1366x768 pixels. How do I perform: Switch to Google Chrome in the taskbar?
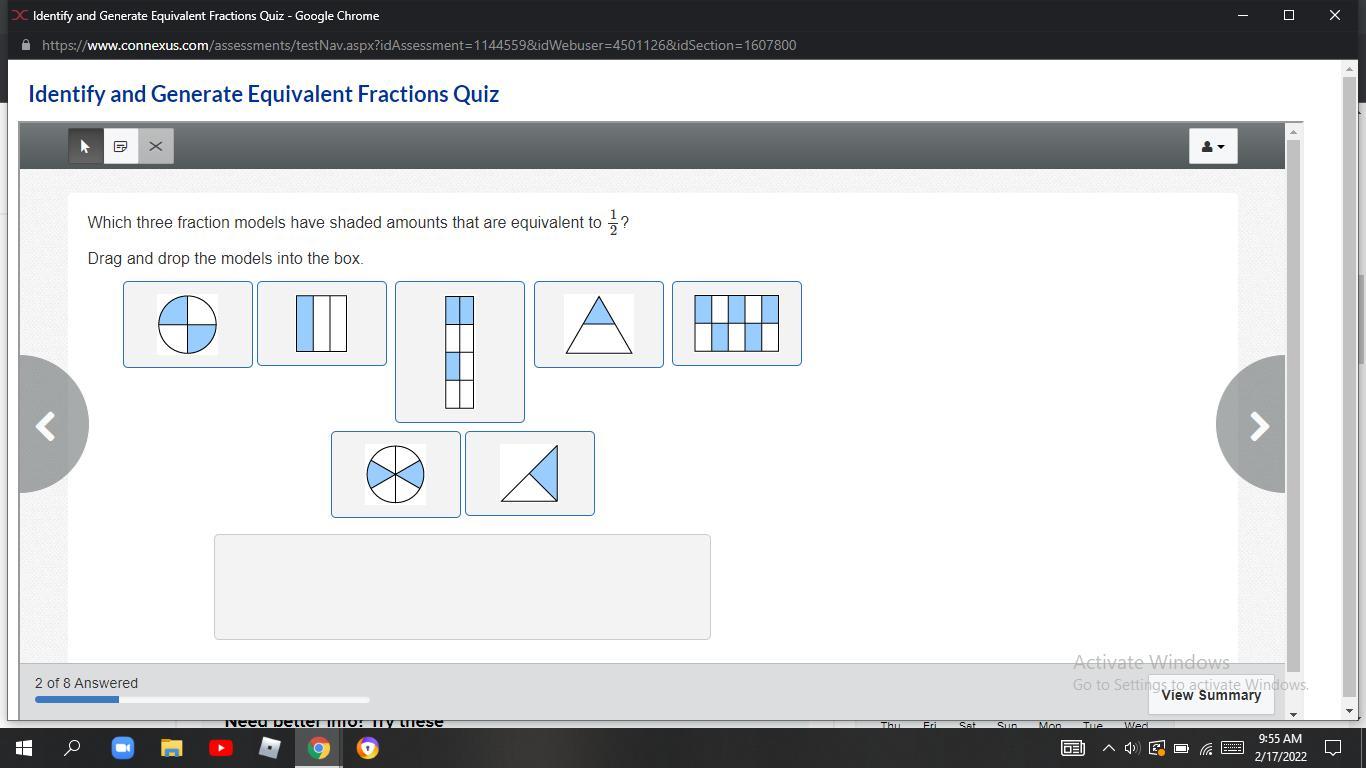coord(318,748)
